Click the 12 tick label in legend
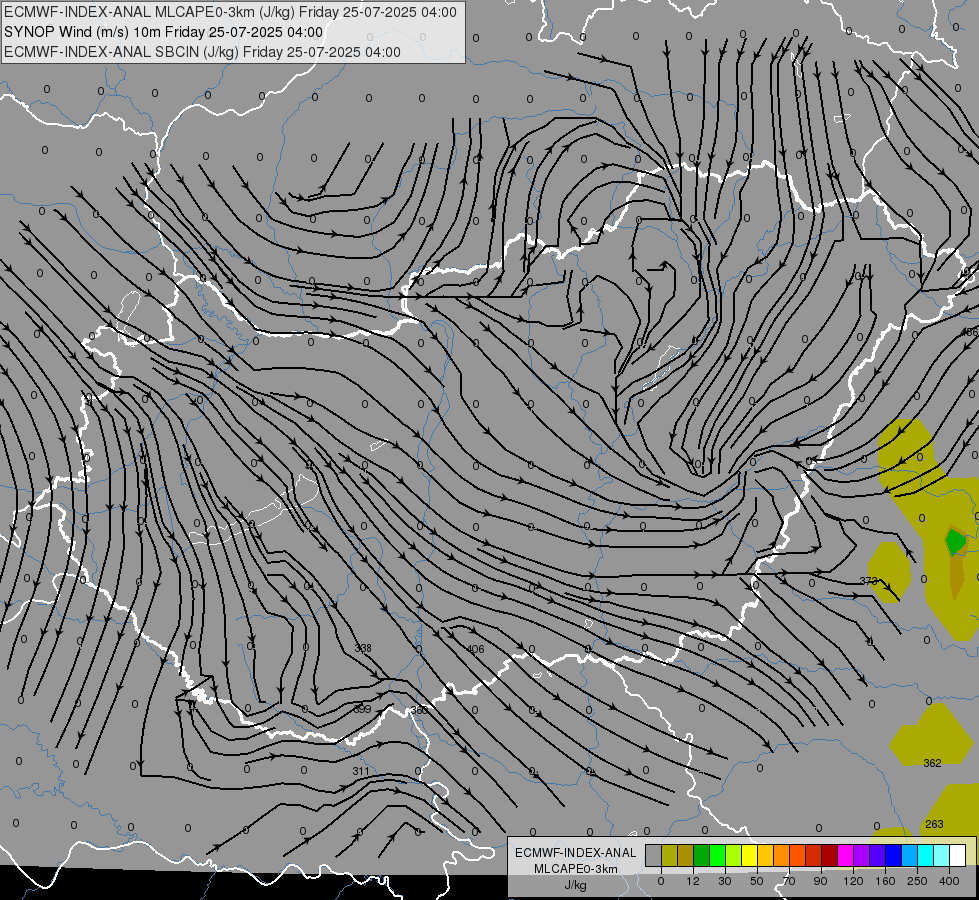This screenshot has height=900, width=979. pos(693,881)
